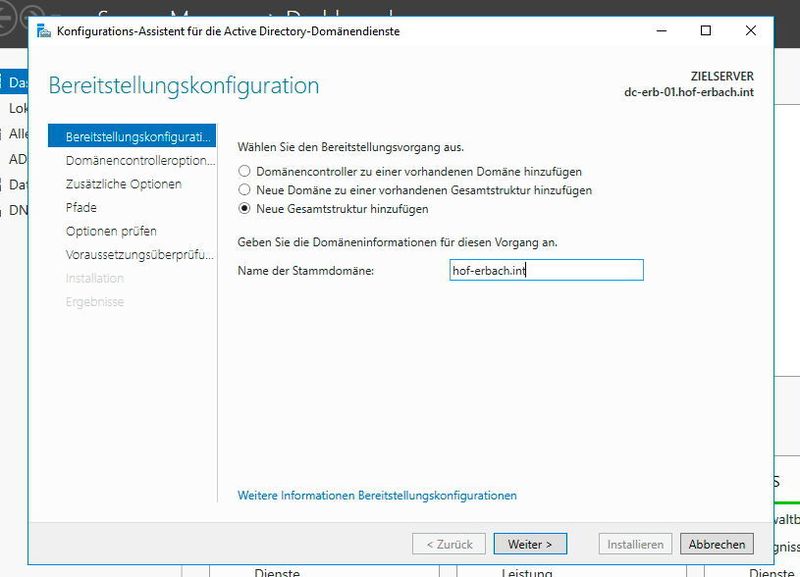Click the wizard title bar Active Directory icon
The height and width of the screenshot is (577, 800).
43,31
